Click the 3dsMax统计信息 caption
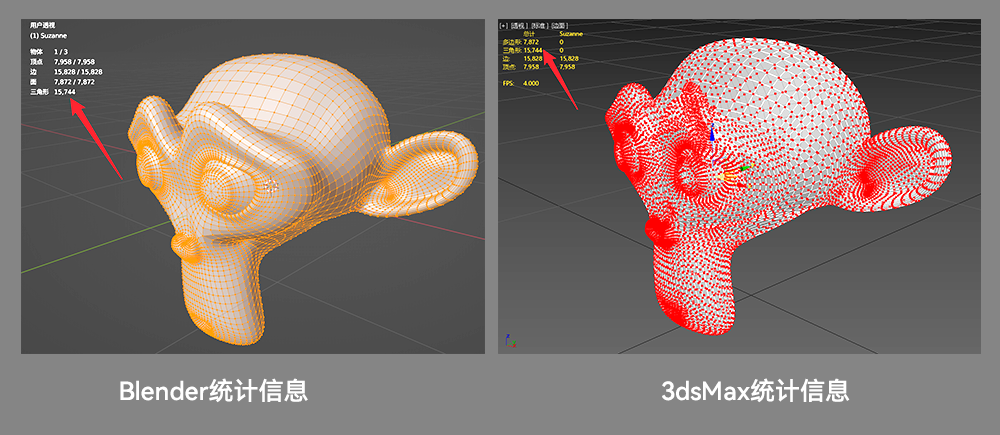Screen dimensions: 1000x435 pos(754,390)
